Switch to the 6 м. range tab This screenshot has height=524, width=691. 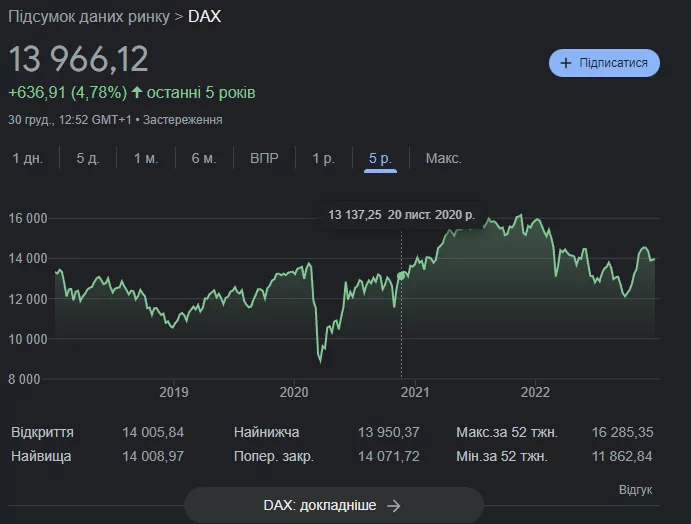point(204,158)
